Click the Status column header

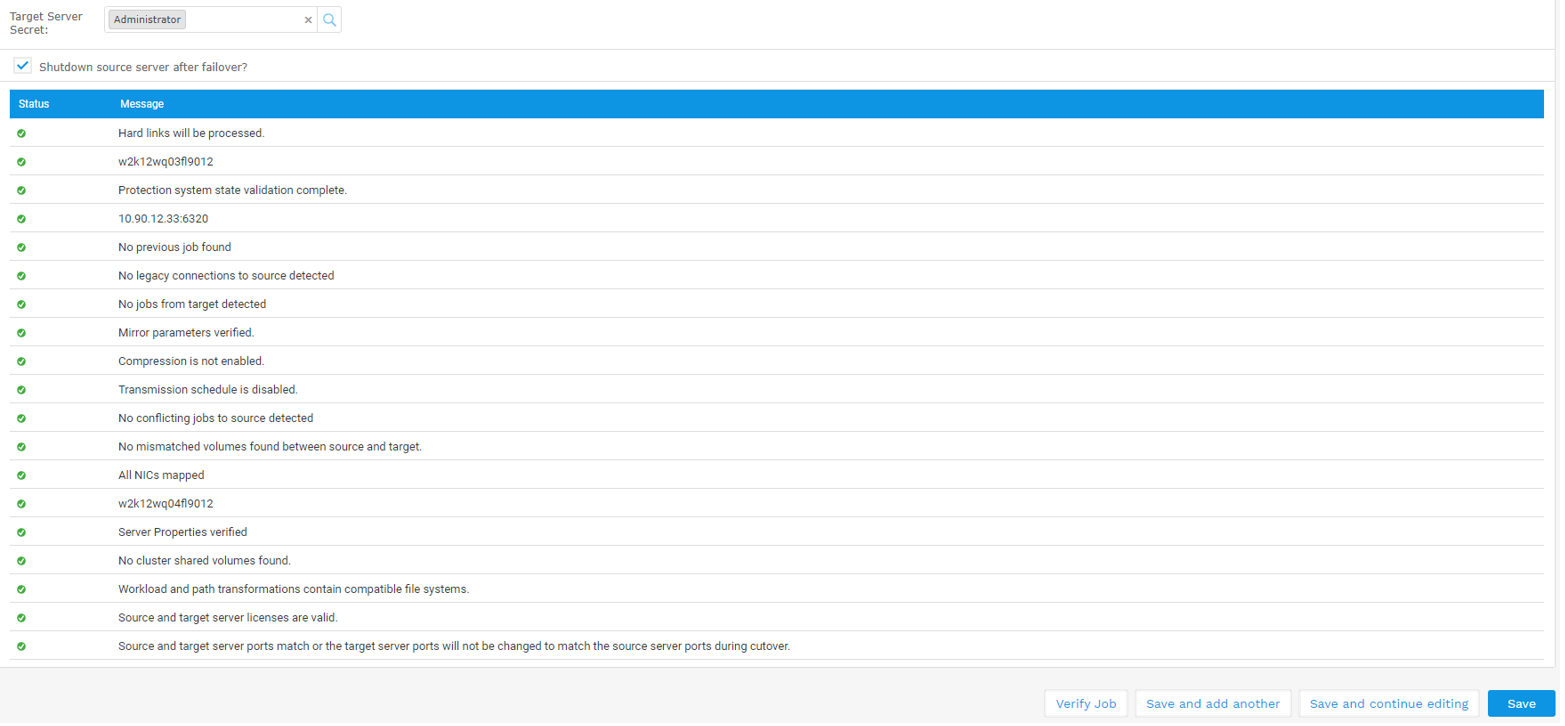pos(34,104)
